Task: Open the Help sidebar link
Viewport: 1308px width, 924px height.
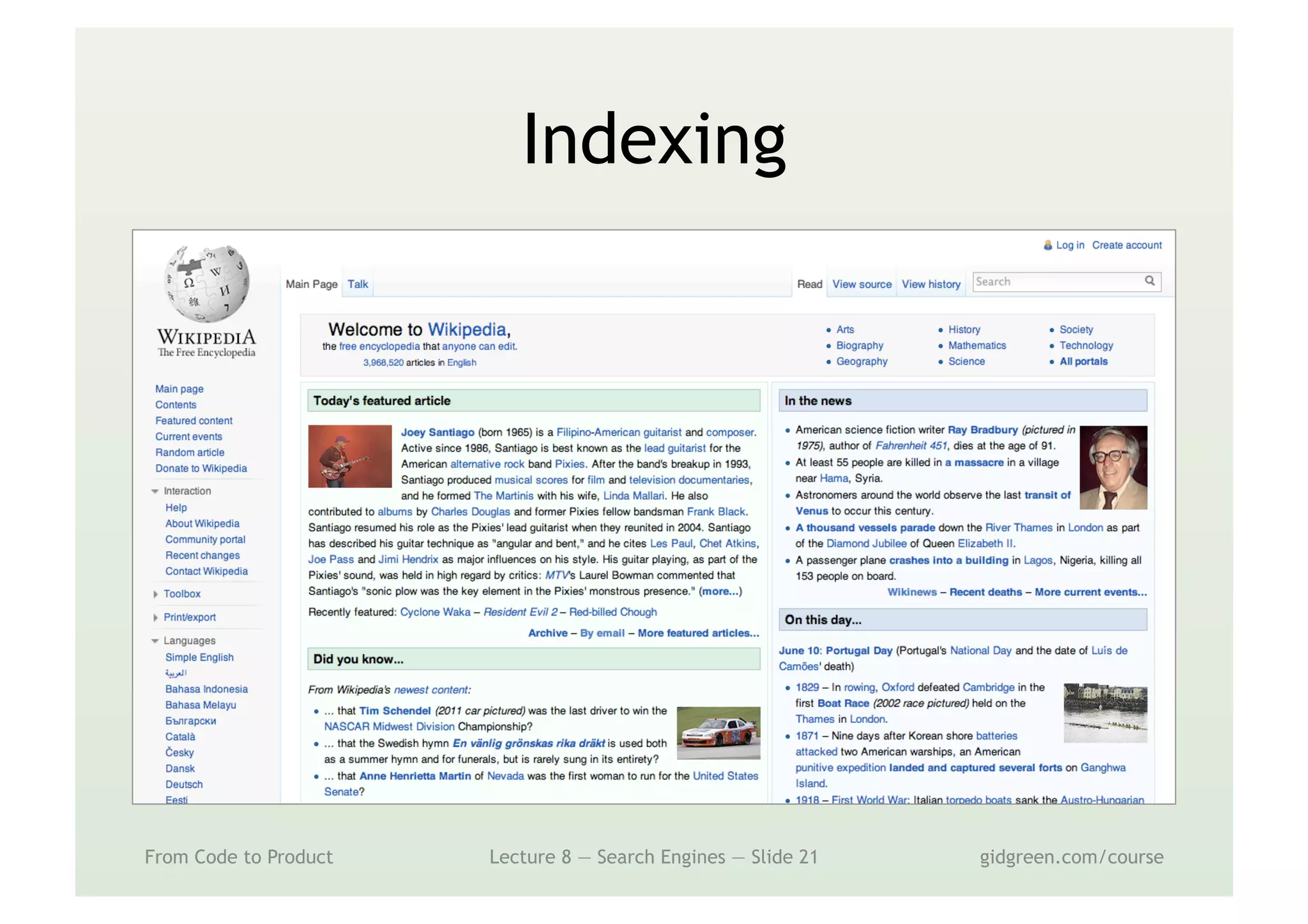Action: pyautogui.click(x=176, y=508)
